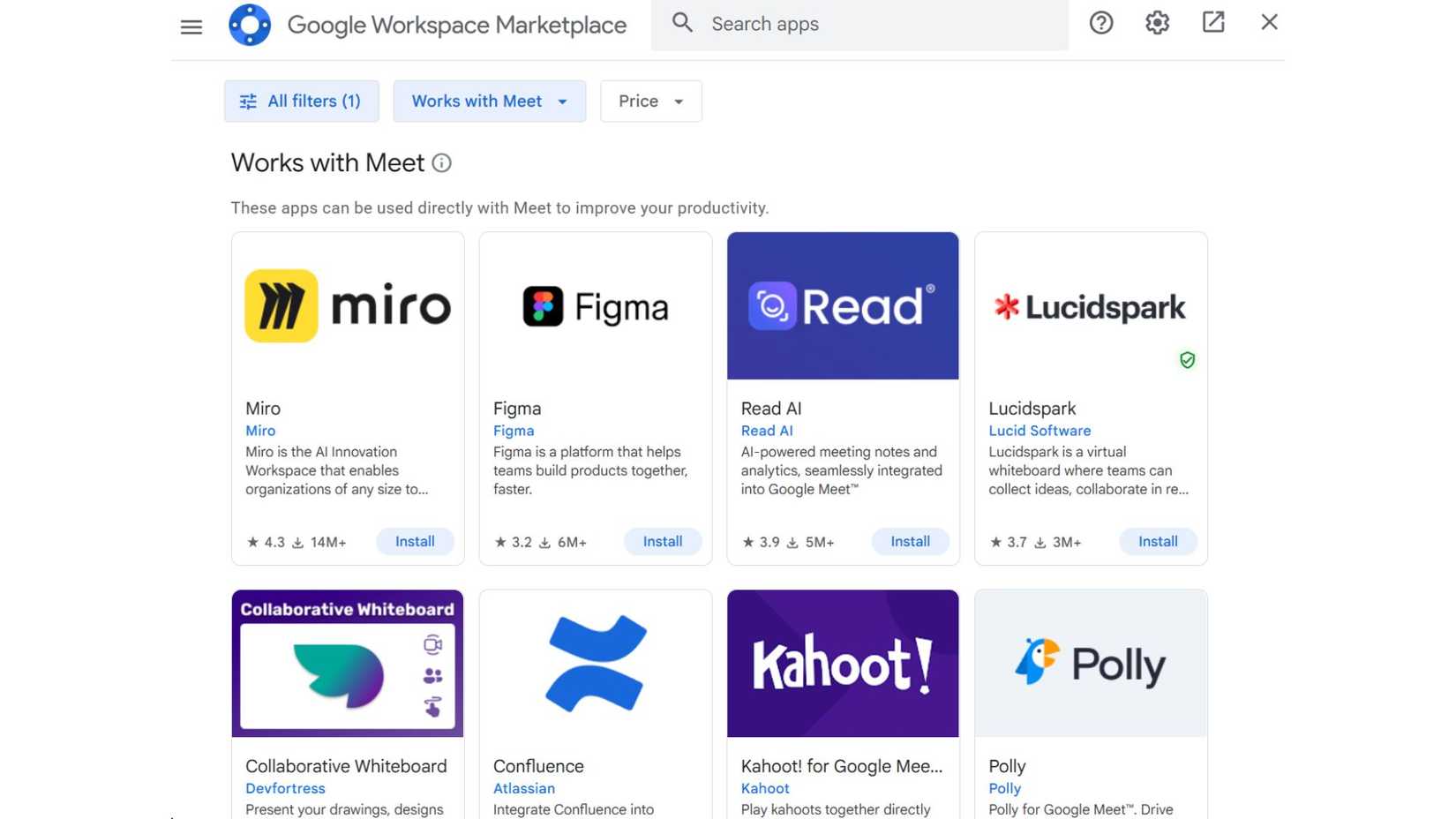Click Miro's 14M+ download count
The image size is (1456, 819).
point(319,542)
